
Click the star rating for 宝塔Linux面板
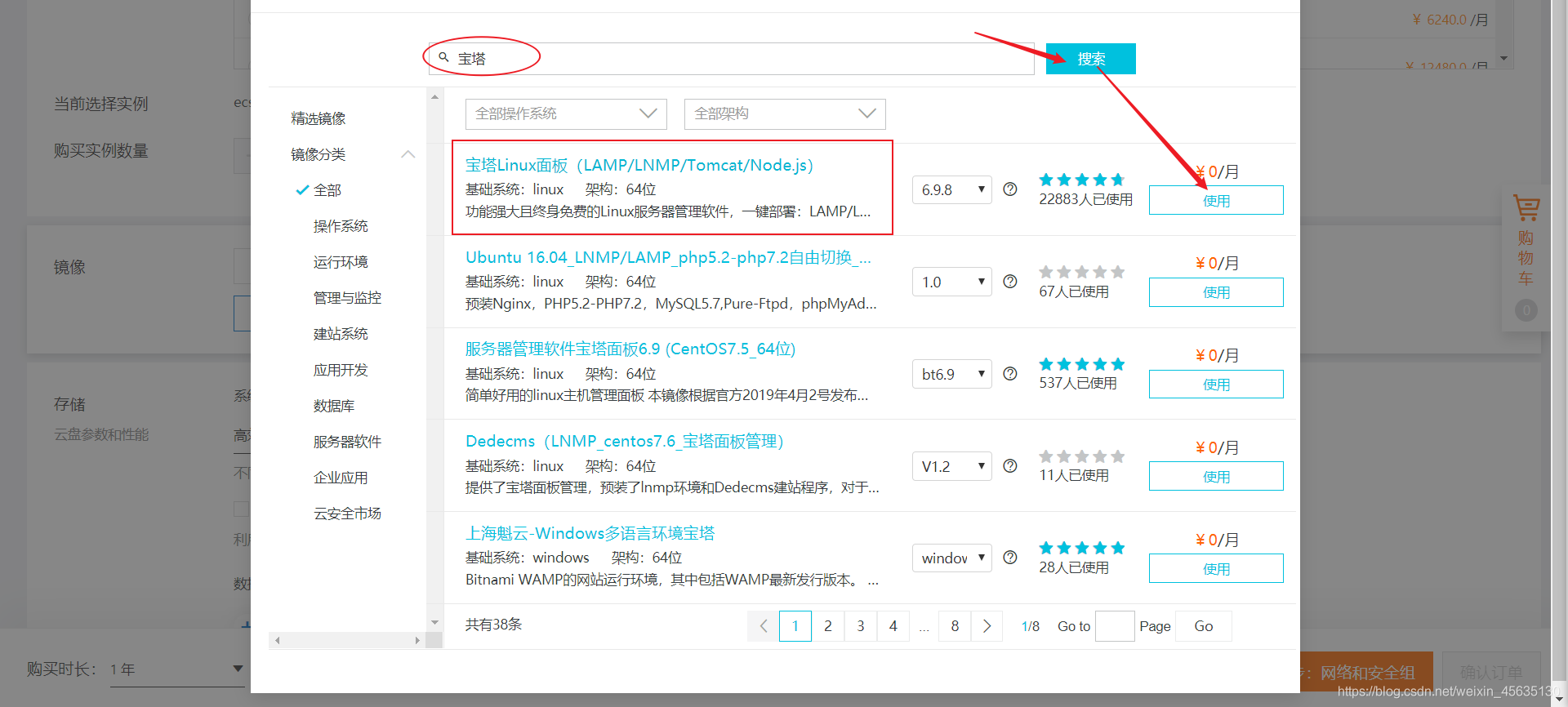1081,180
